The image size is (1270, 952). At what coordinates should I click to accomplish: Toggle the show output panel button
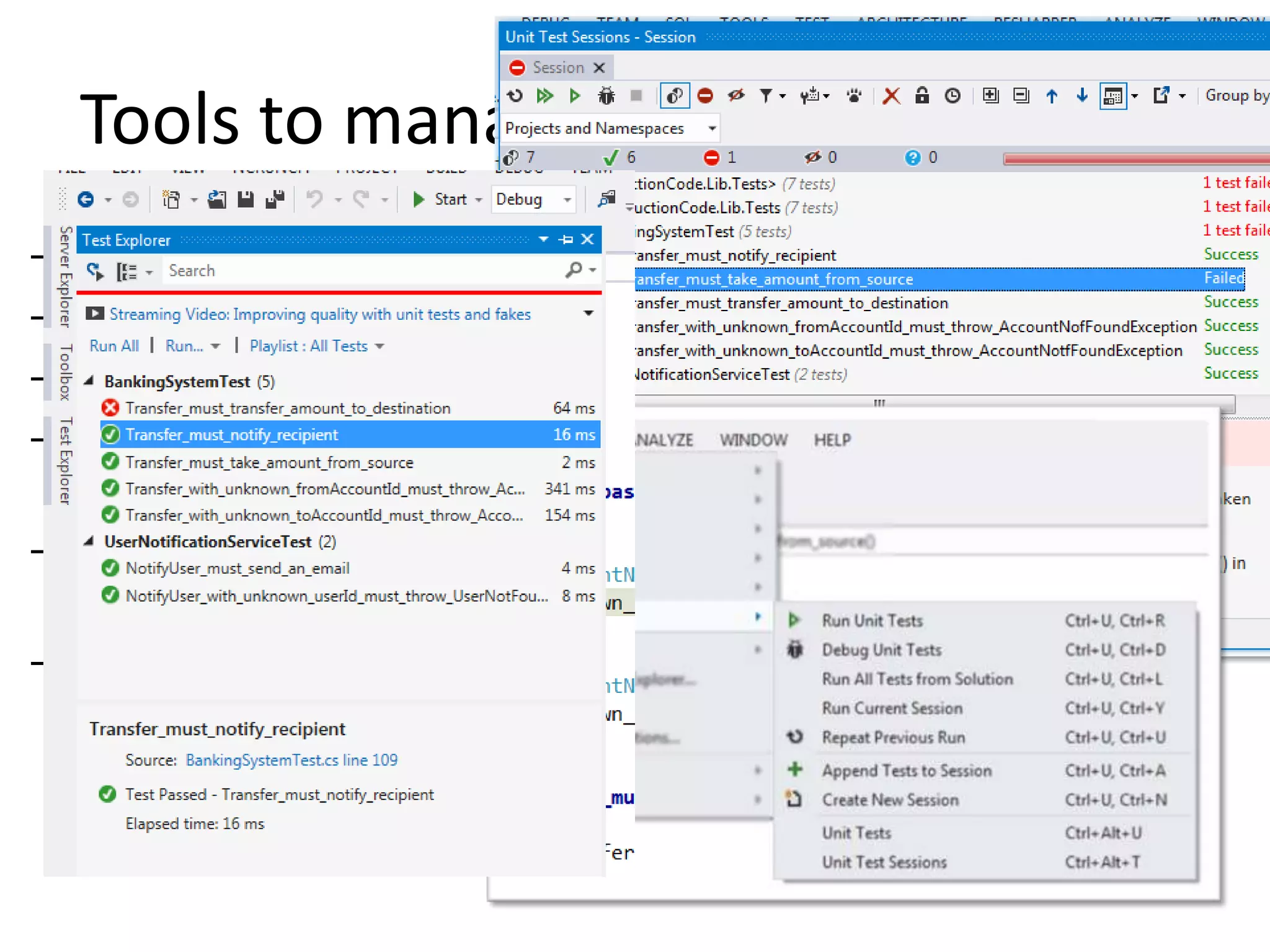1114,96
